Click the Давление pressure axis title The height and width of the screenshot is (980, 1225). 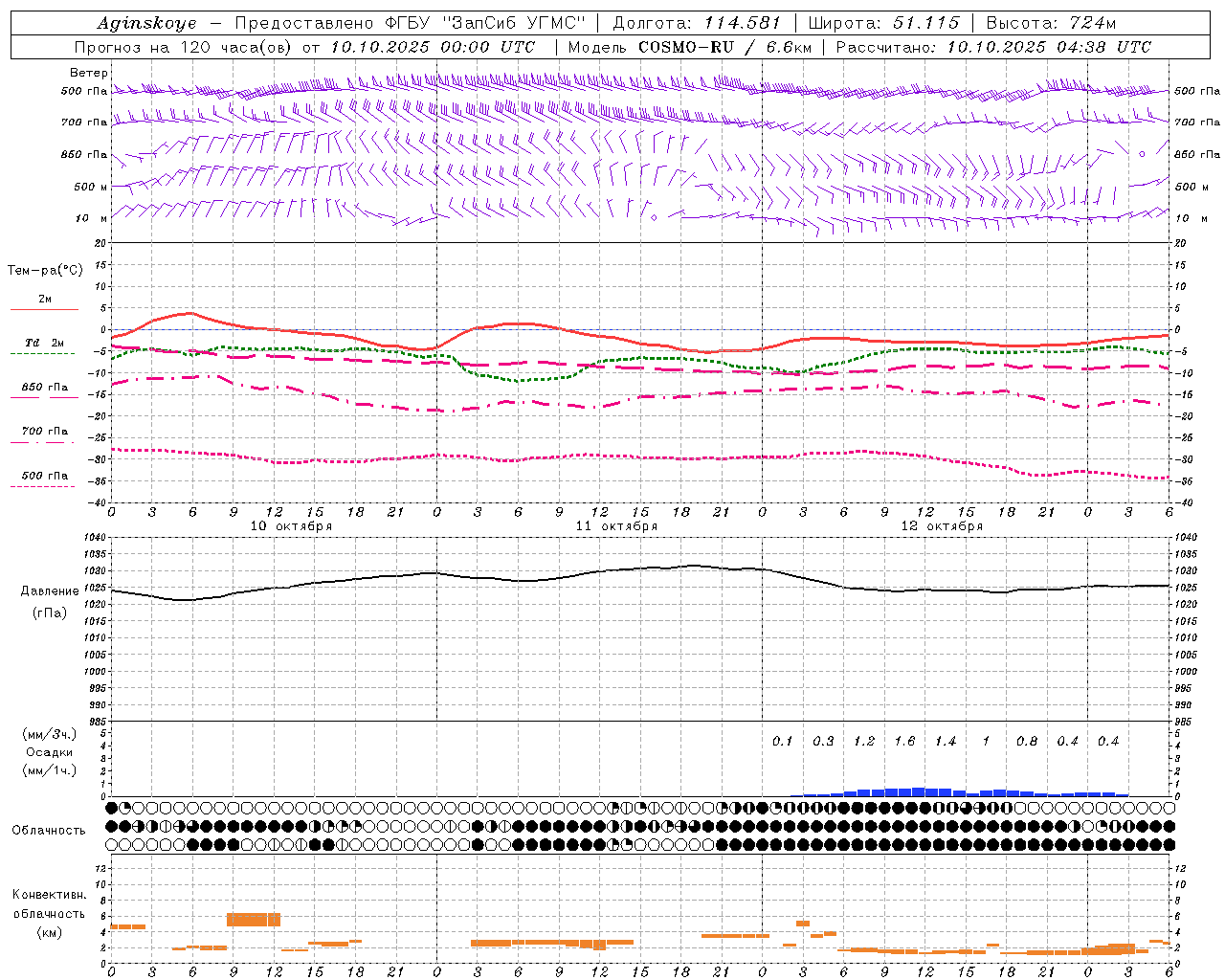(50, 591)
